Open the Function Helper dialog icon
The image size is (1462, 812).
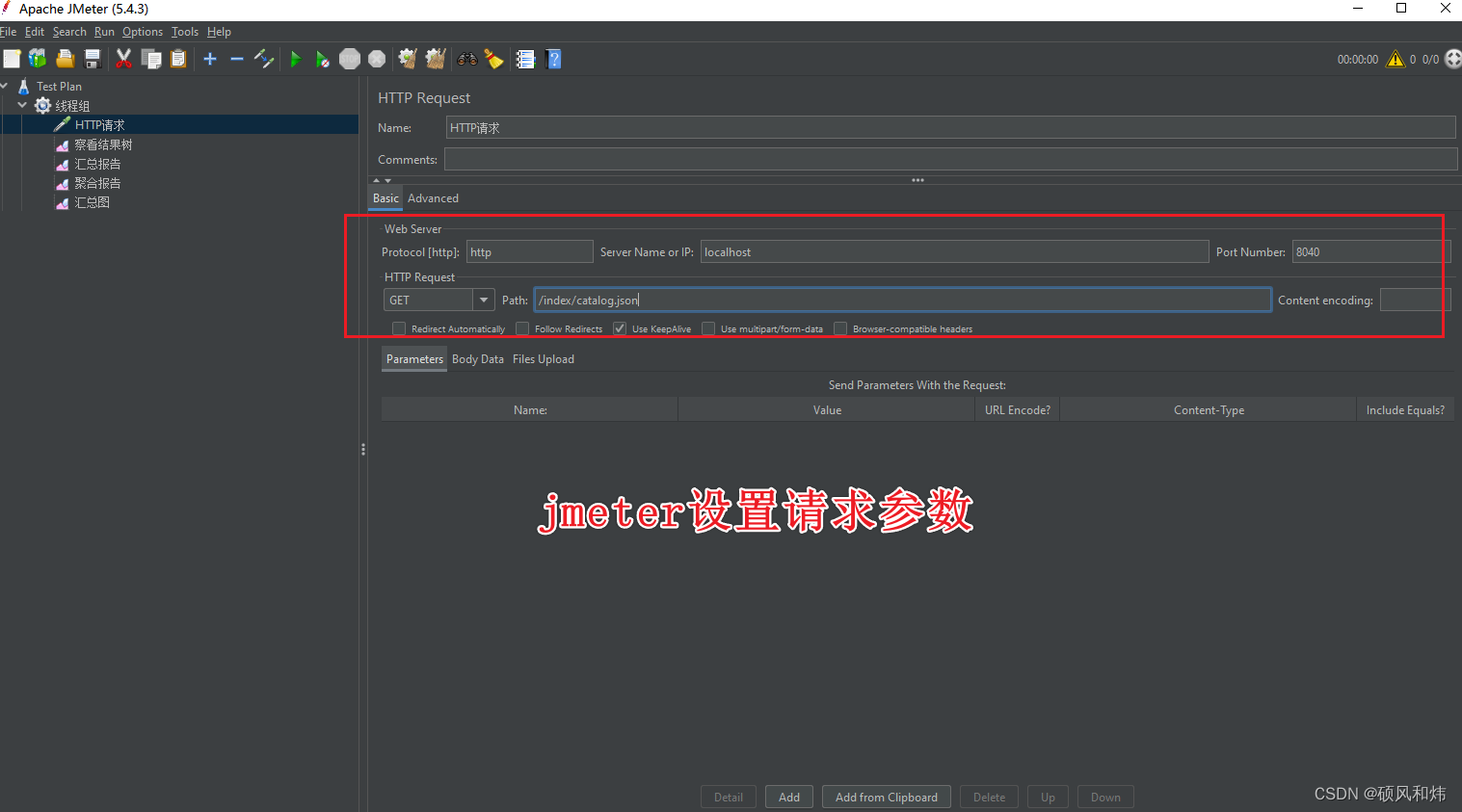(x=525, y=60)
